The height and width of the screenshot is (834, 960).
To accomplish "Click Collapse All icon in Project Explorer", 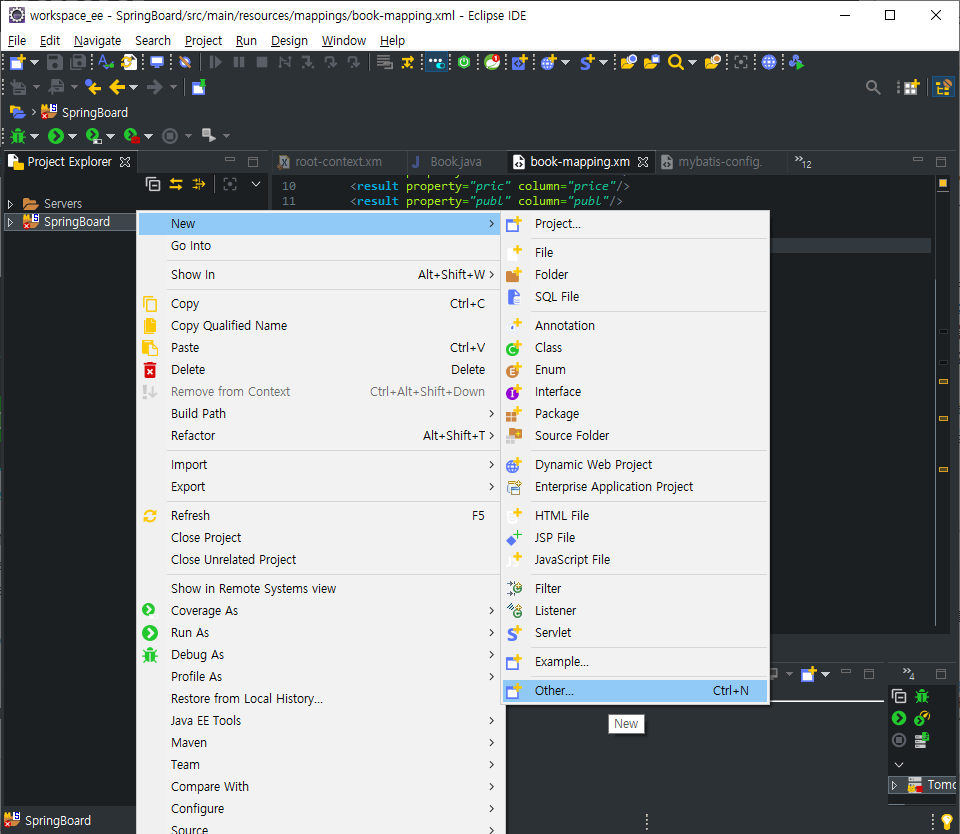I will pyautogui.click(x=153, y=184).
